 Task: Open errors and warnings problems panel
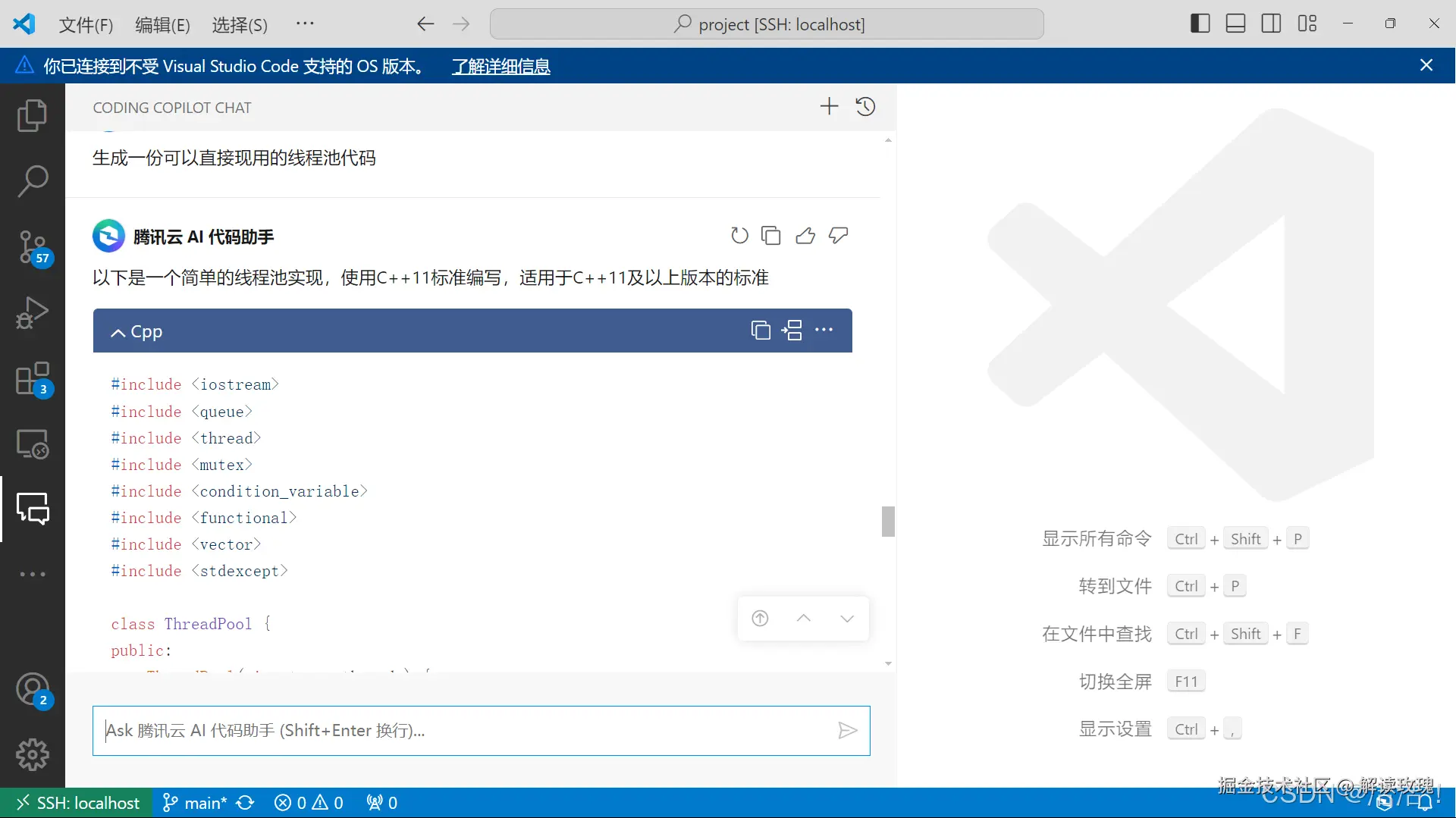[x=309, y=803]
